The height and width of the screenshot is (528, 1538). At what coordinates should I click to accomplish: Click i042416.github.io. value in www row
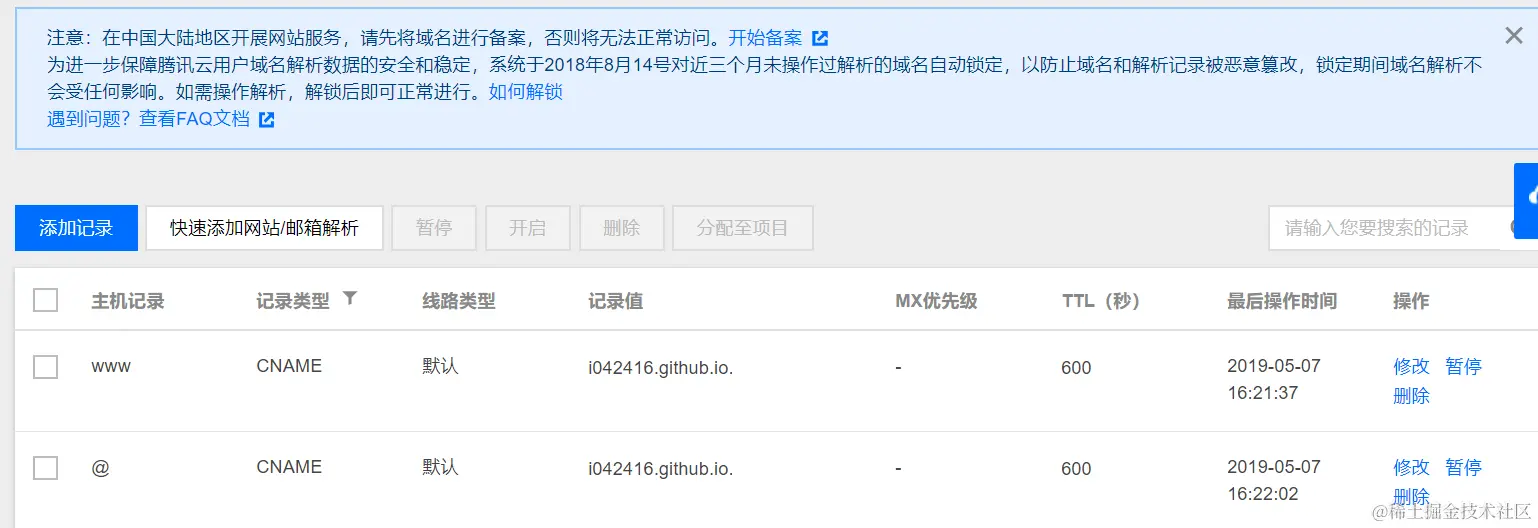[x=661, y=367]
